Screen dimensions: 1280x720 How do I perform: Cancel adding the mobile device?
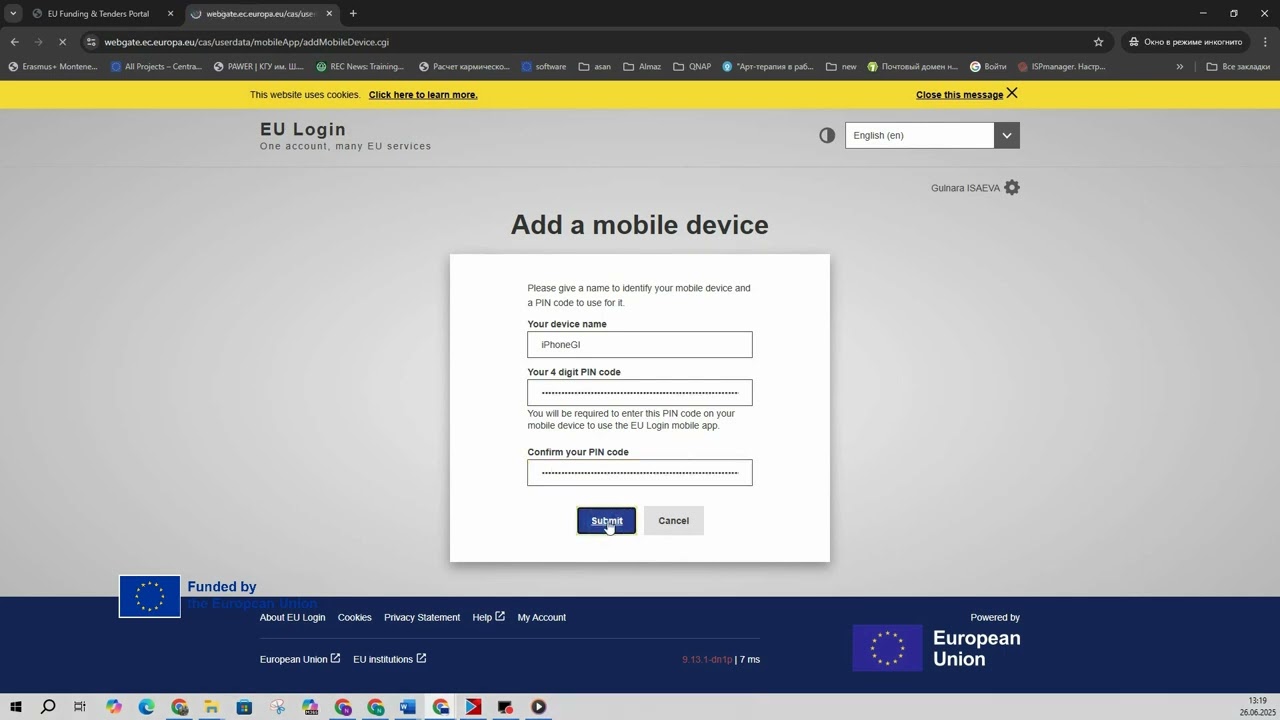[673, 521]
